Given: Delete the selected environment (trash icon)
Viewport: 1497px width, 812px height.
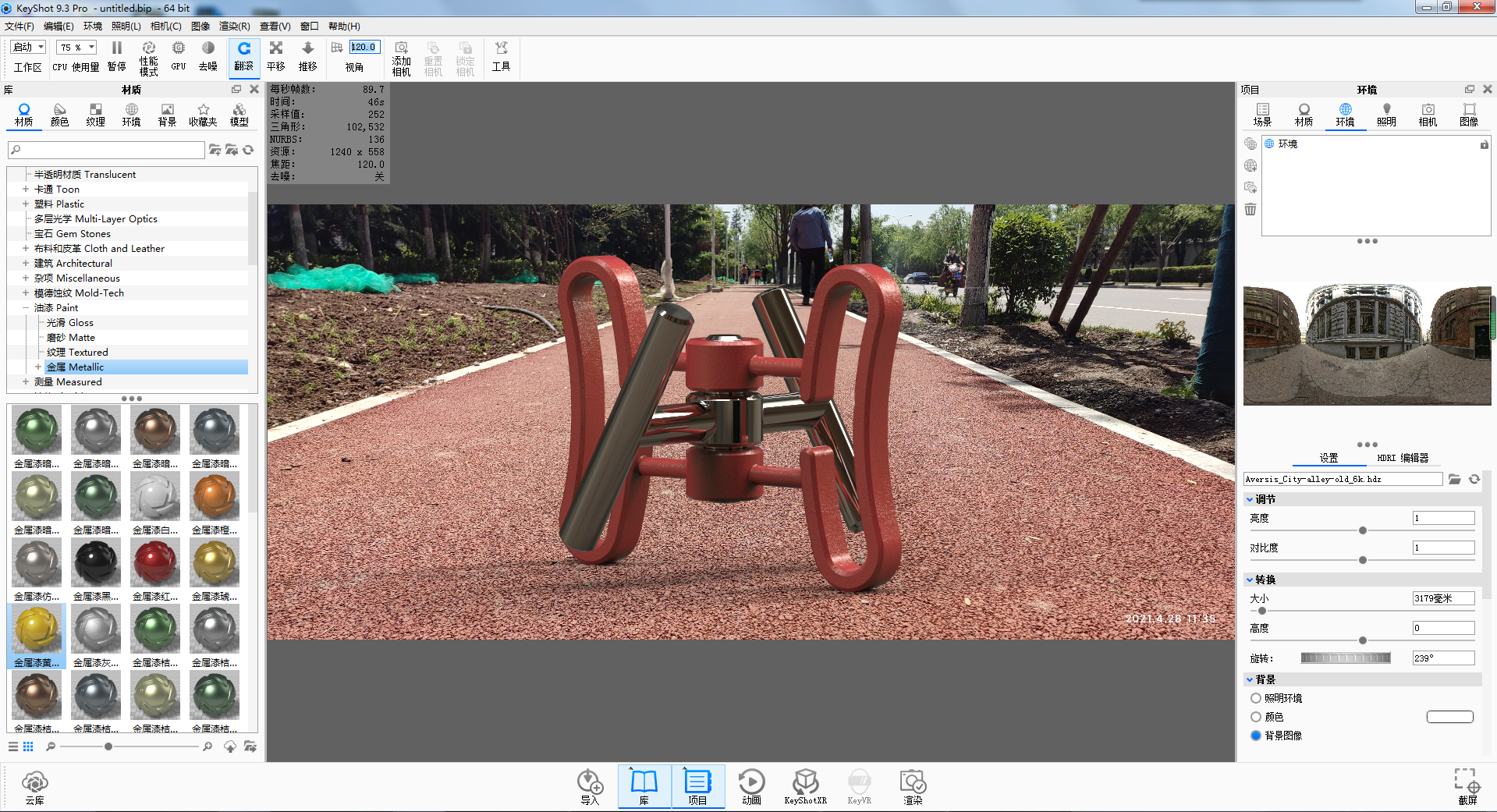Looking at the screenshot, I should pyautogui.click(x=1250, y=209).
